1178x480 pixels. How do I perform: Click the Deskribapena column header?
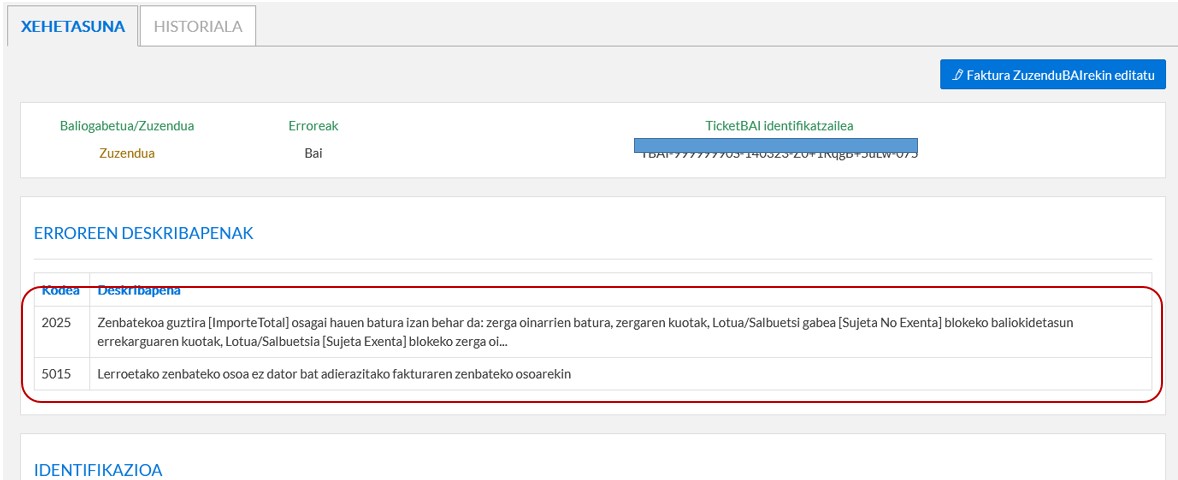pos(139,291)
